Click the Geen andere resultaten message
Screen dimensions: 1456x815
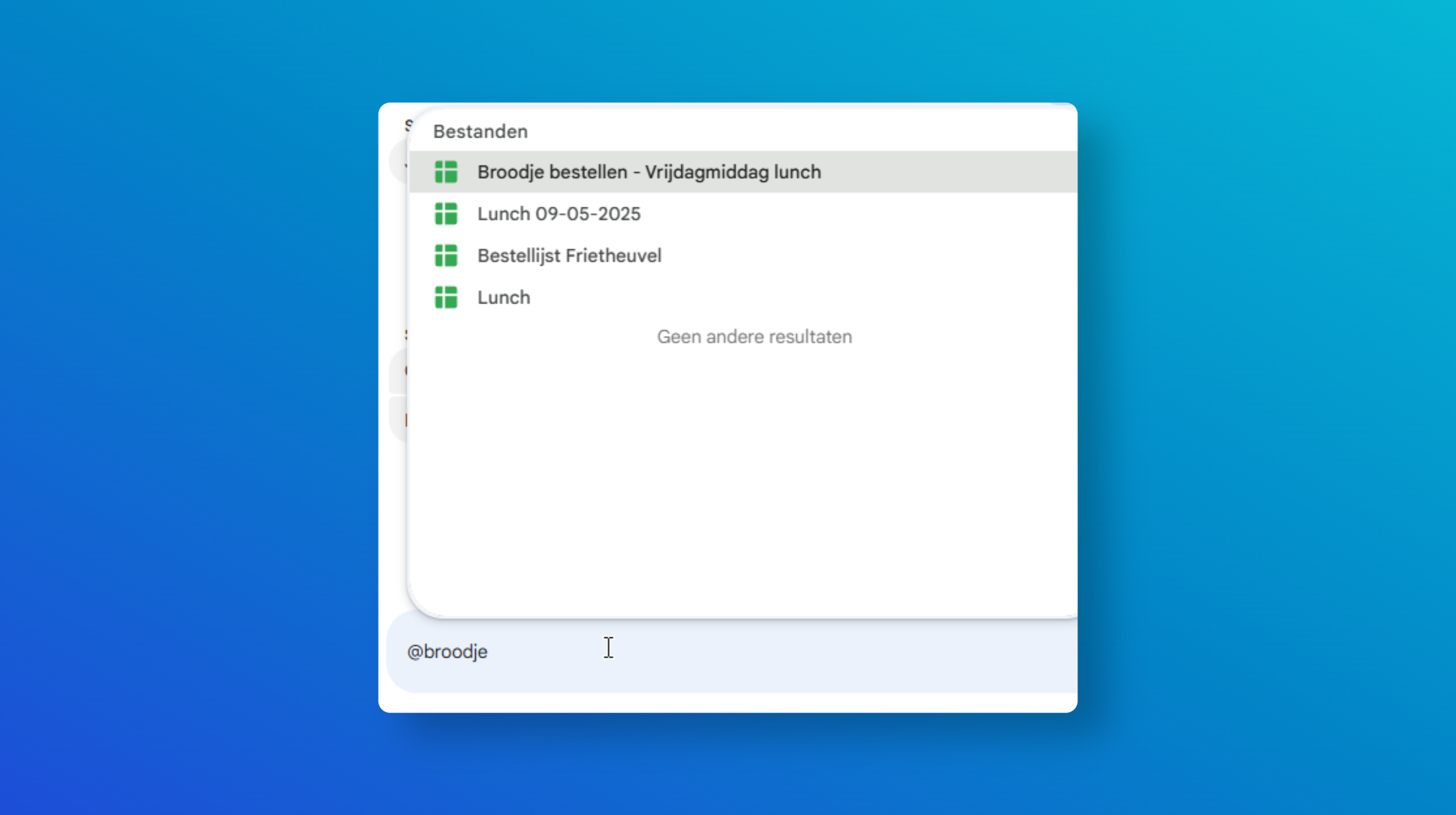click(x=754, y=337)
